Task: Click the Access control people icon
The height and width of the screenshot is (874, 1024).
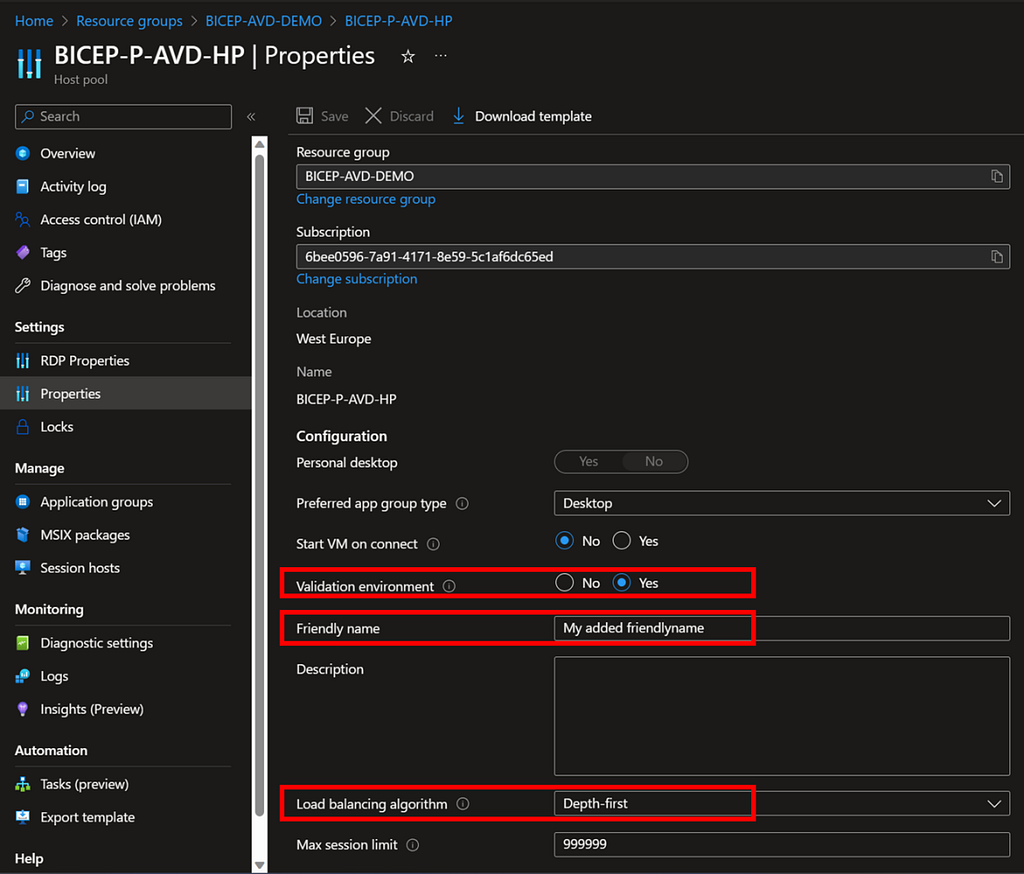Action: pyautogui.click(x=23, y=219)
